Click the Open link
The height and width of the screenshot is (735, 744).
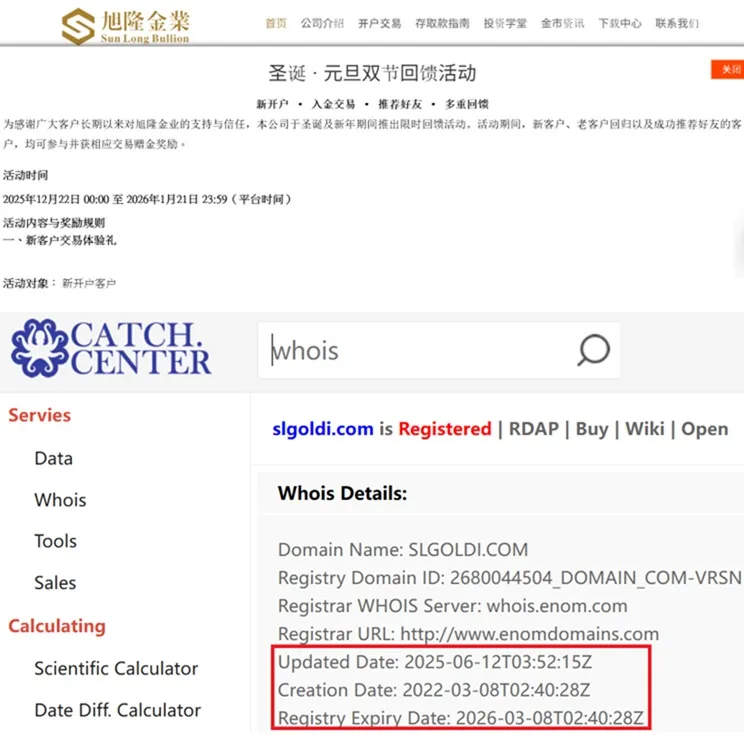coord(705,429)
